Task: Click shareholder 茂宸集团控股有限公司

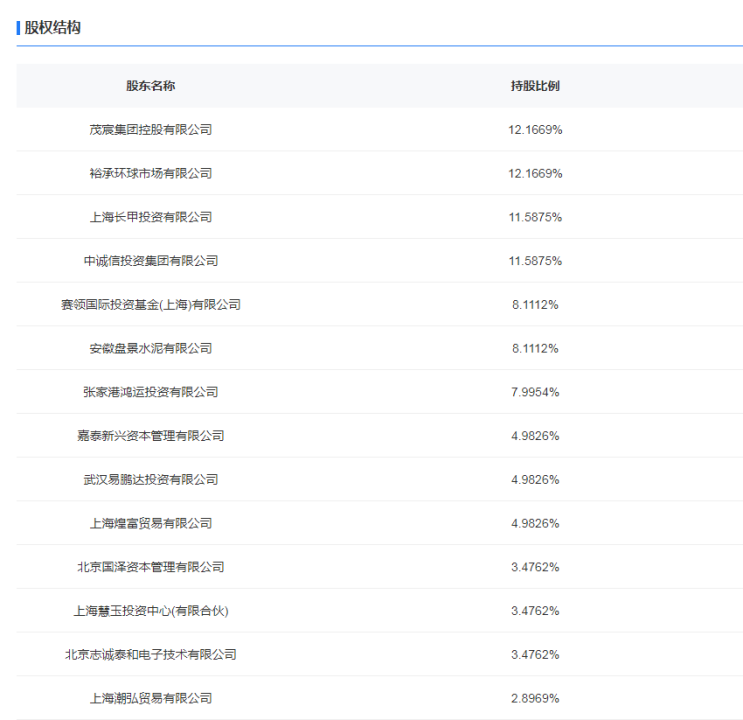Action: (x=151, y=129)
